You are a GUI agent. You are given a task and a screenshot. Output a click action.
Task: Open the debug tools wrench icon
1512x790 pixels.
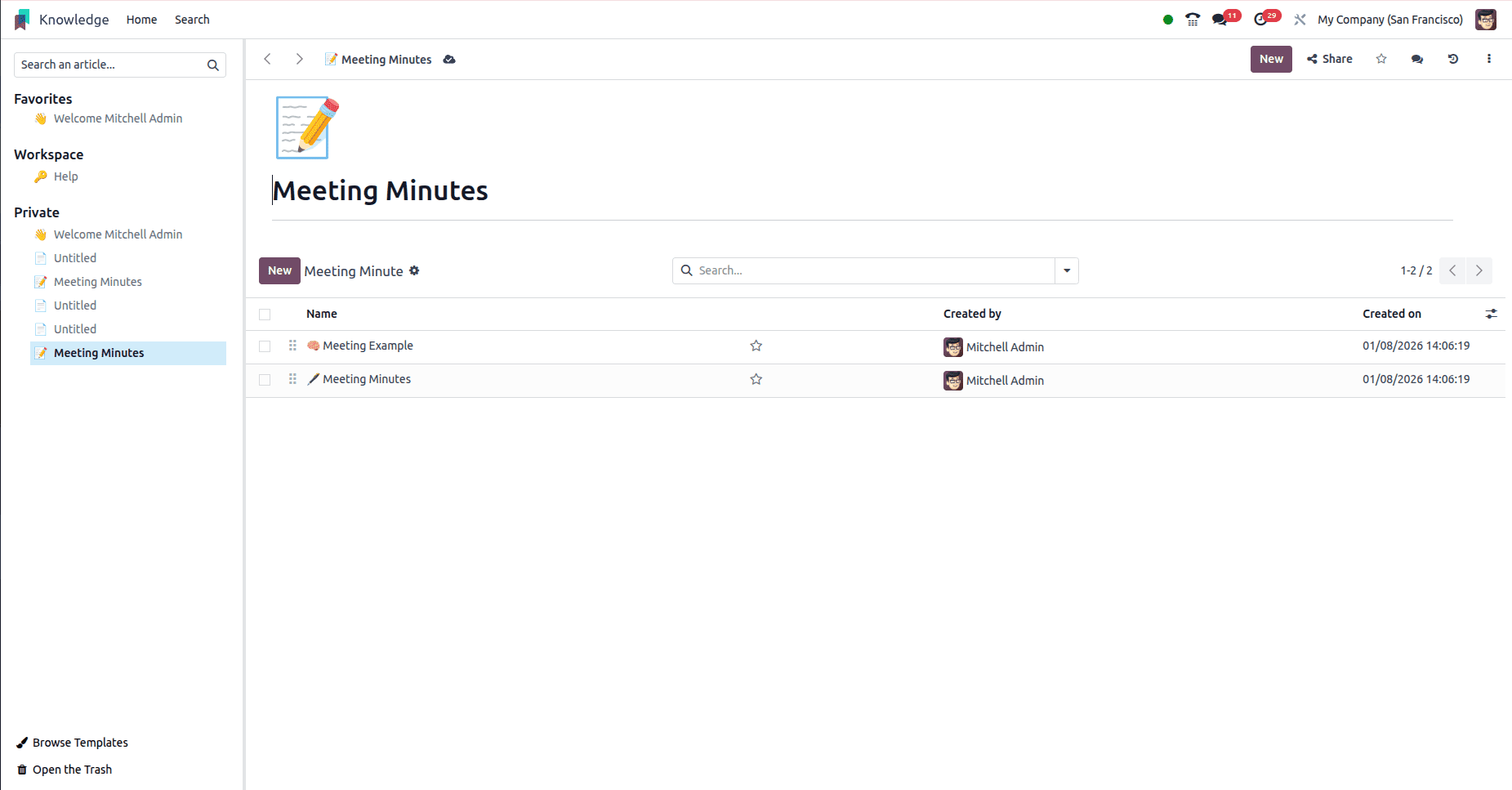point(1300,20)
